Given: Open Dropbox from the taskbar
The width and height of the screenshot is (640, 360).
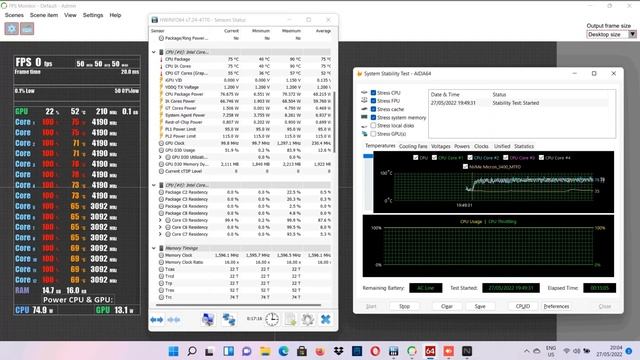Looking at the screenshot, I should tap(338, 351).
